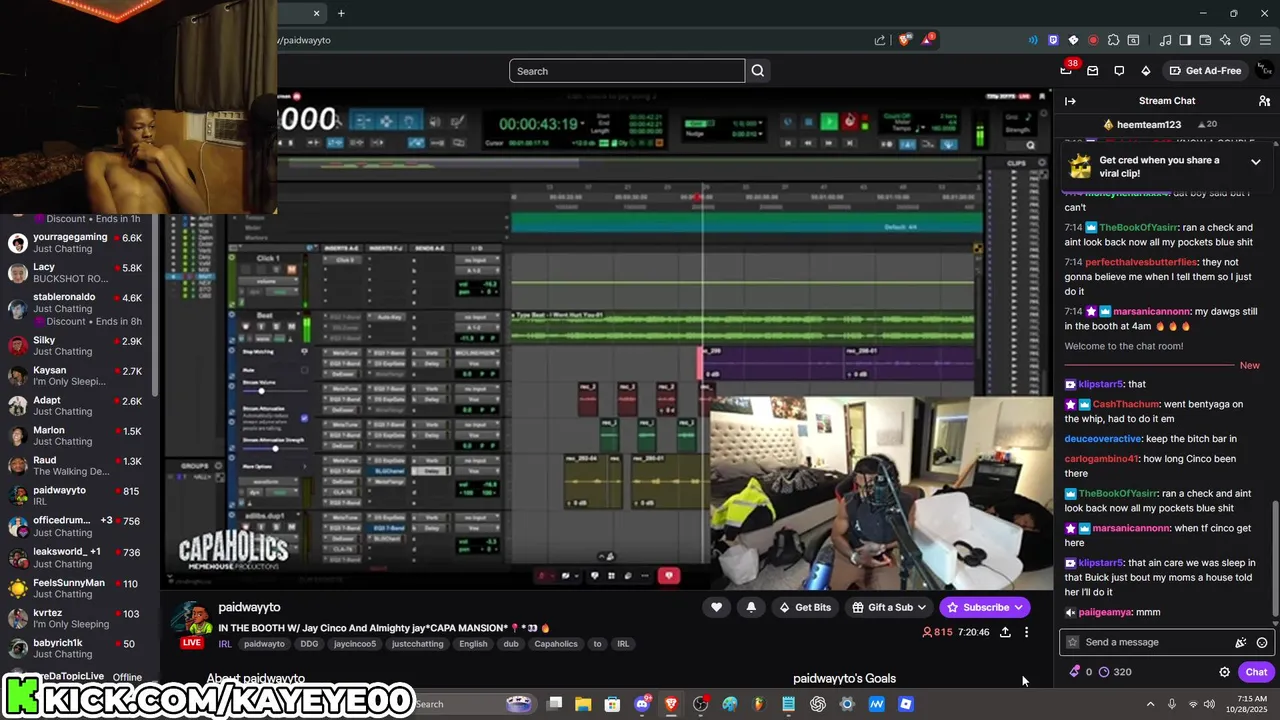1280x720 pixels.
Task: Toggle the star icon in chat input
Action: click(1073, 643)
